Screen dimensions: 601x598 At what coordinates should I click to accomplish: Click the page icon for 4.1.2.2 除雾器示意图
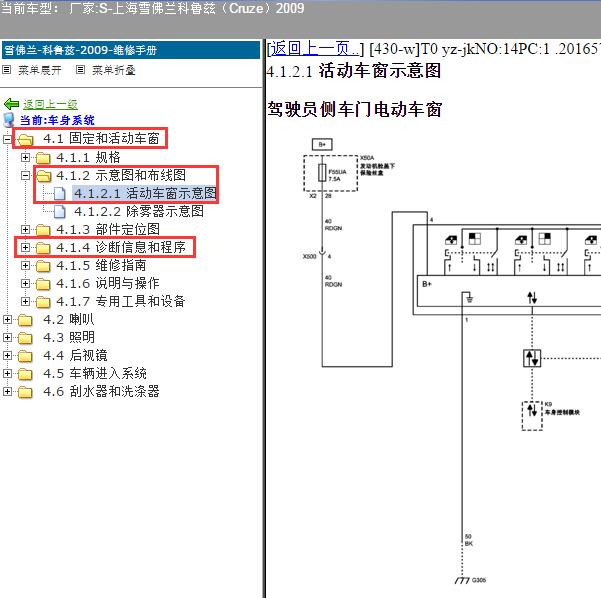click(59, 211)
